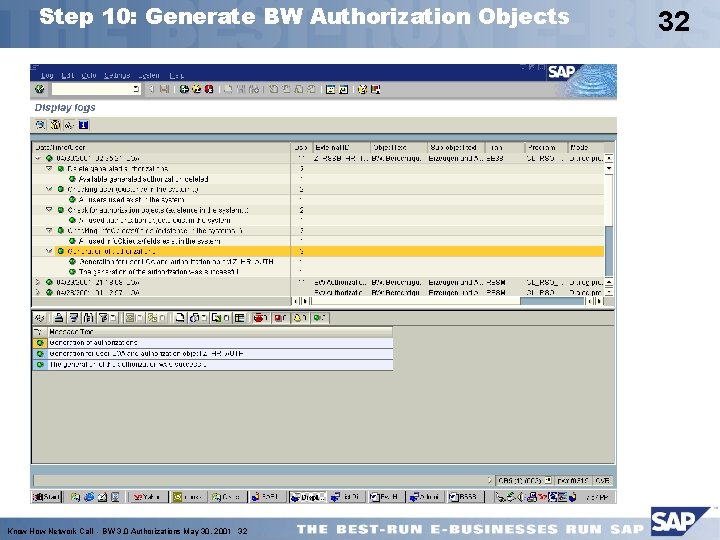Click the Windows Start button
Screen dimensions: 720x540
[46, 497]
